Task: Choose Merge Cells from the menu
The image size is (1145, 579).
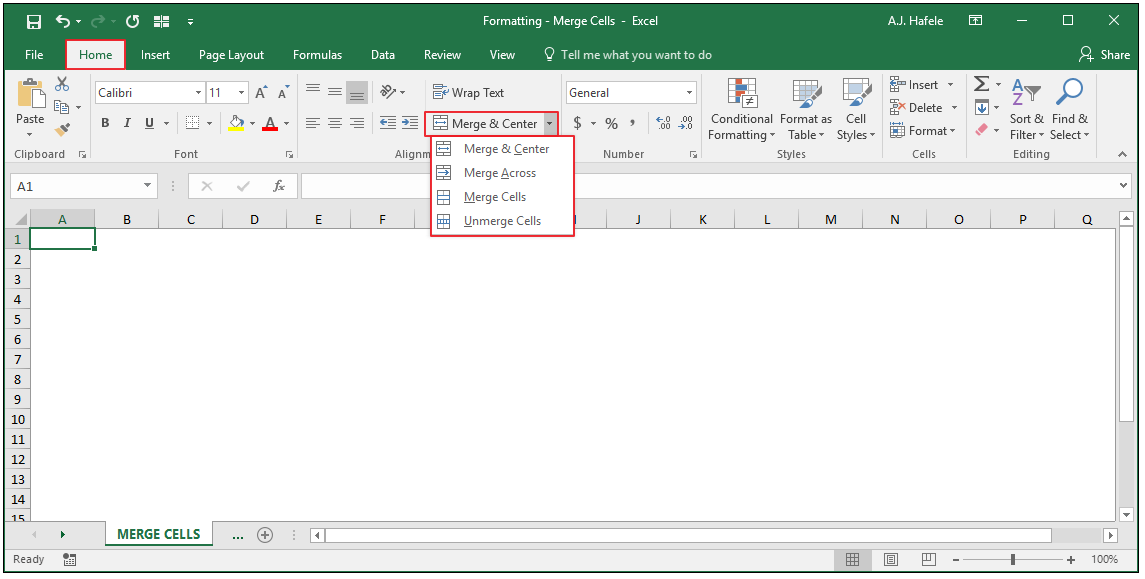Action: (502, 197)
